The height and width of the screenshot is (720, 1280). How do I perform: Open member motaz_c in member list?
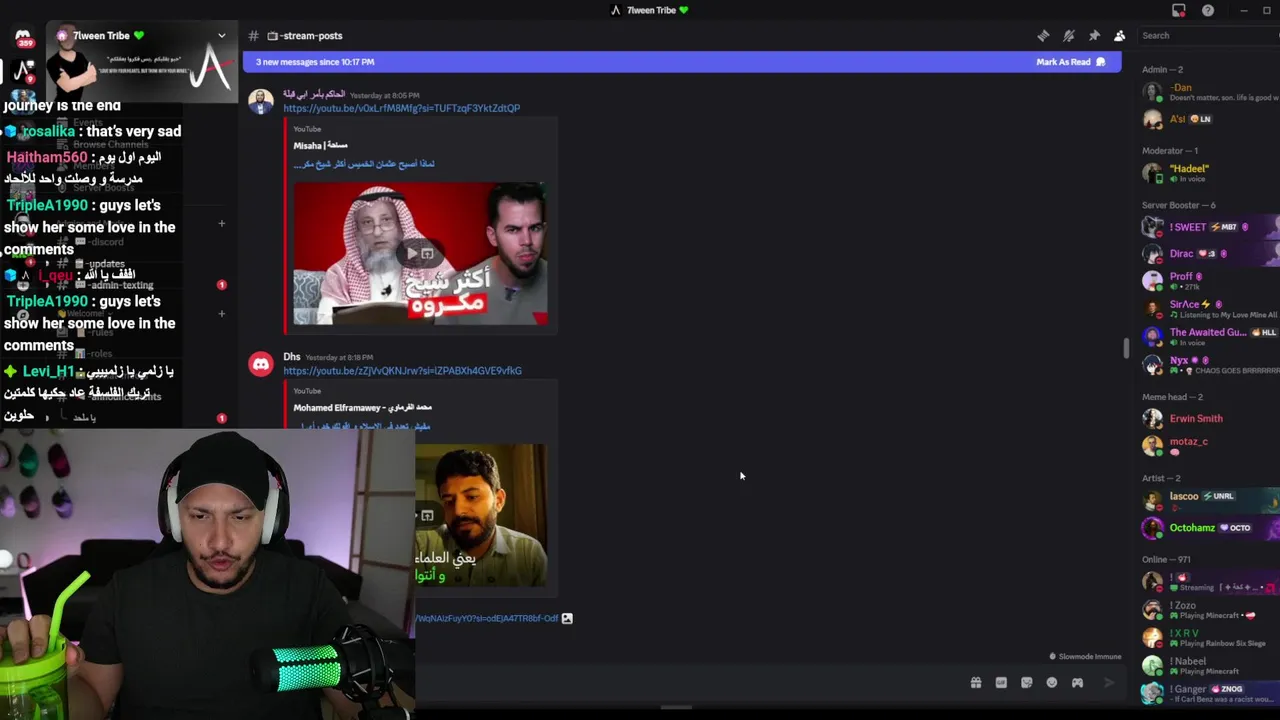[1210, 446]
